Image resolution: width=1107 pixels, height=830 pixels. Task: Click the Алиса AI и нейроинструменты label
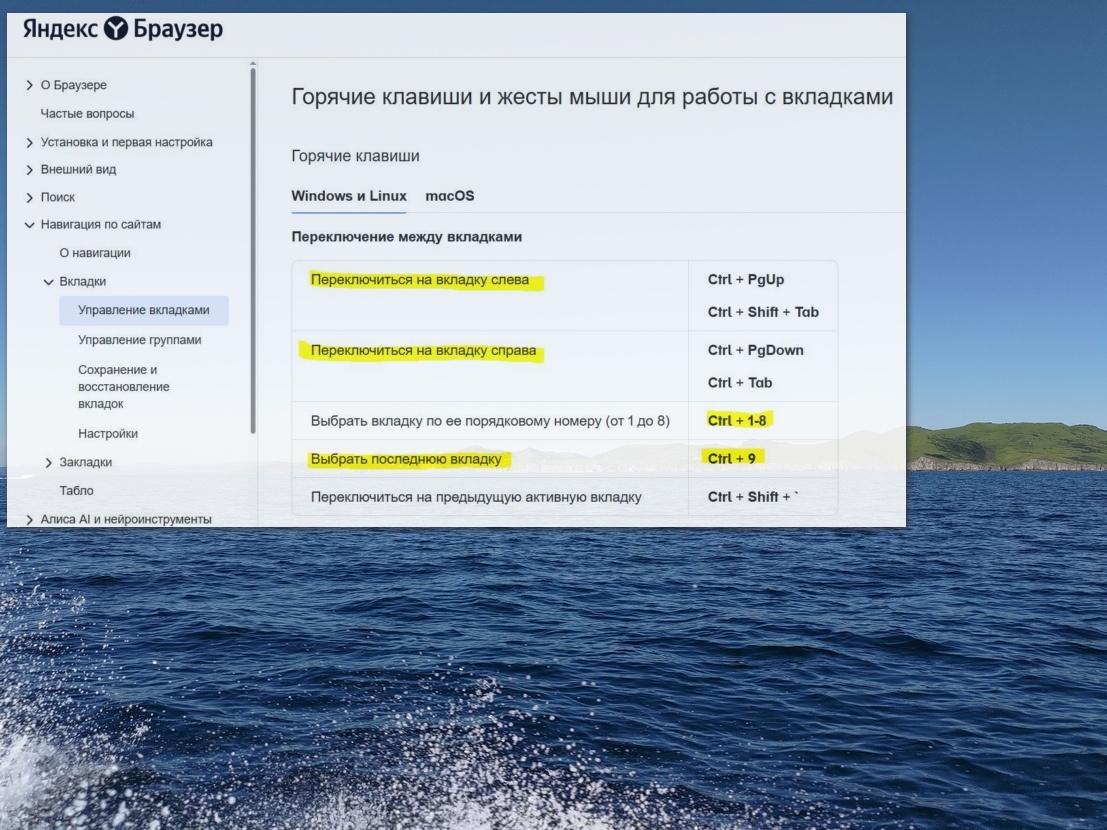(126, 519)
